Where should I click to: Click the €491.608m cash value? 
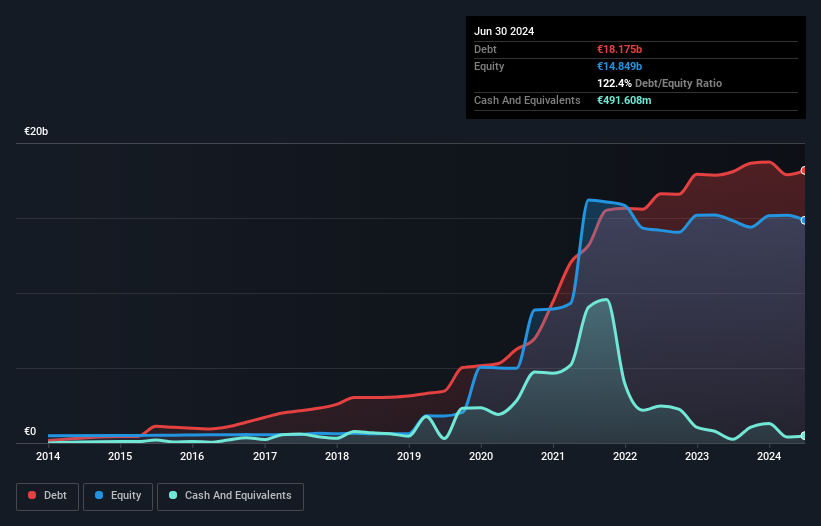624,100
